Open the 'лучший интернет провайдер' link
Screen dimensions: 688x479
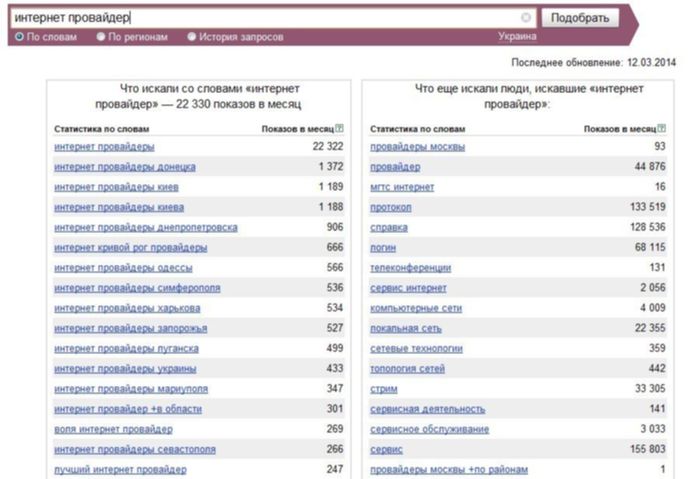click(x=120, y=470)
